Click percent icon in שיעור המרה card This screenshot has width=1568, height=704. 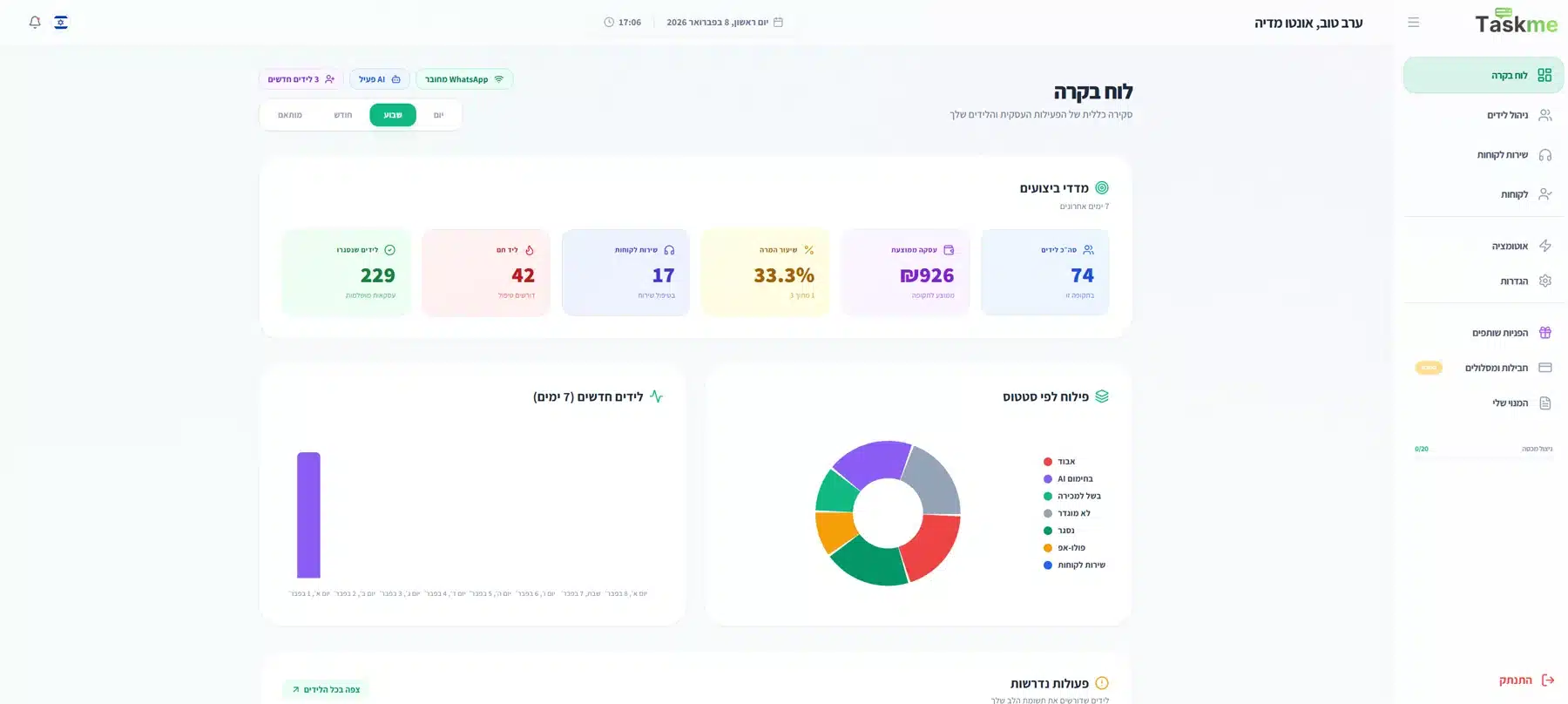(808, 250)
